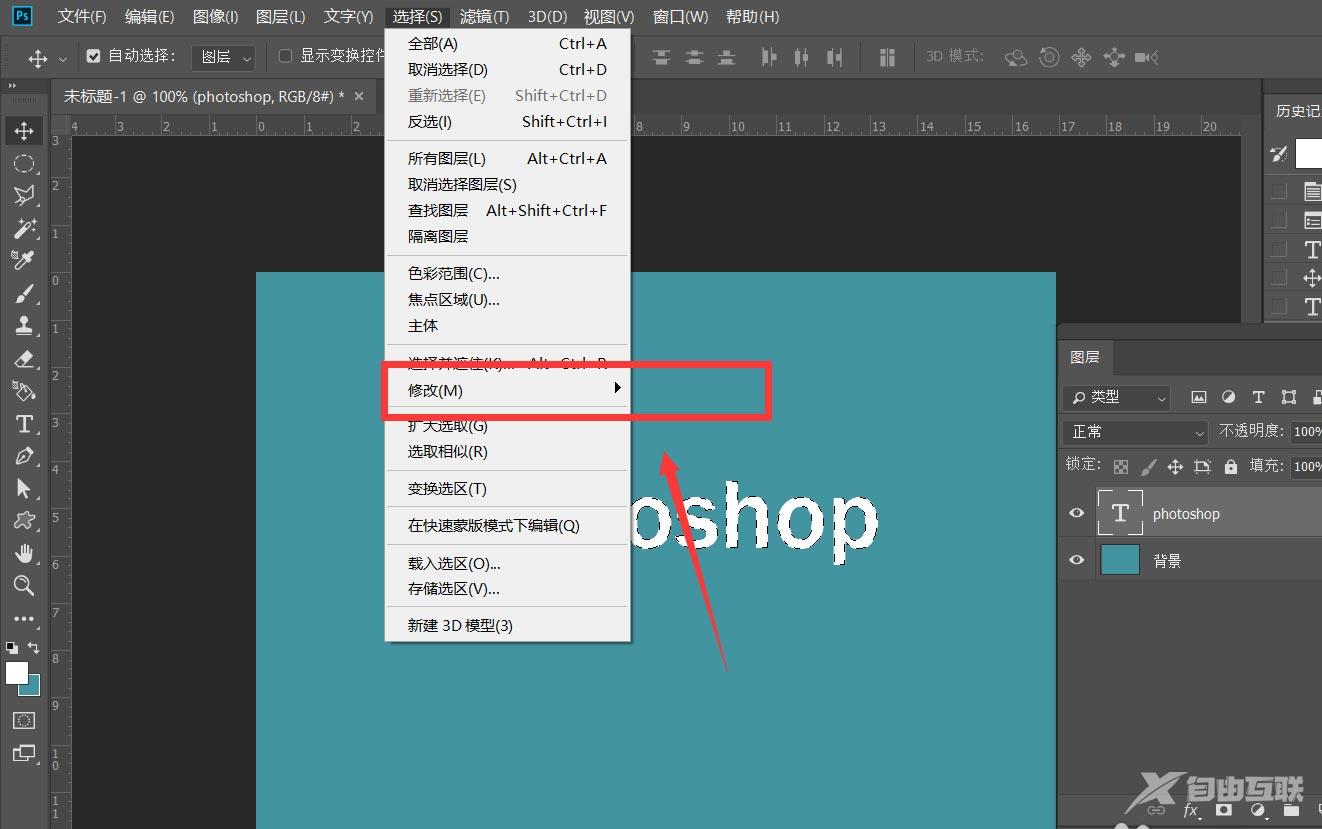The width and height of the screenshot is (1322, 829).
Task: Click the 填充 fill value field
Action: click(x=1305, y=466)
